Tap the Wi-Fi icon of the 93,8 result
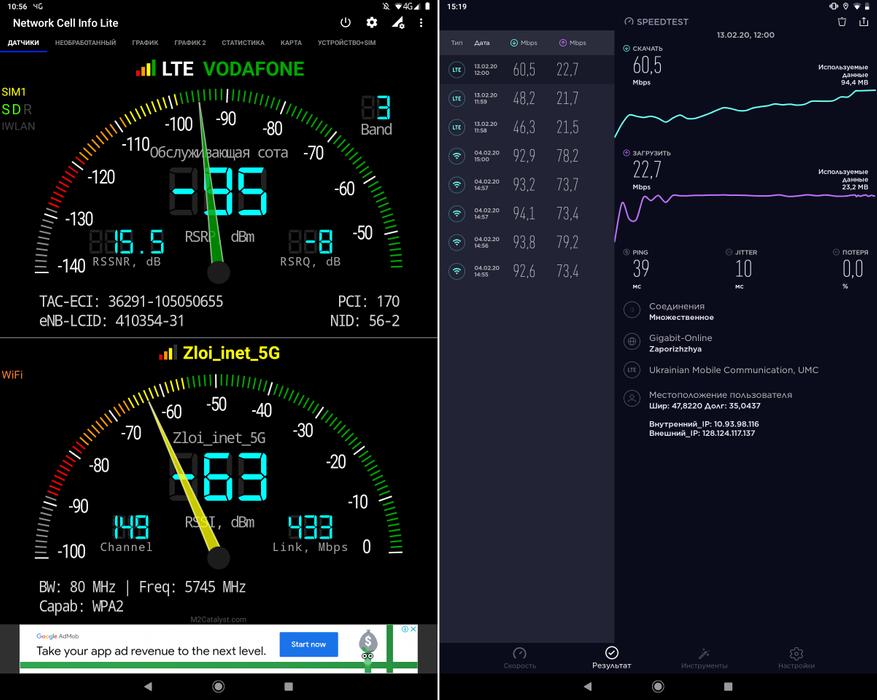 (x=457, y=242)
